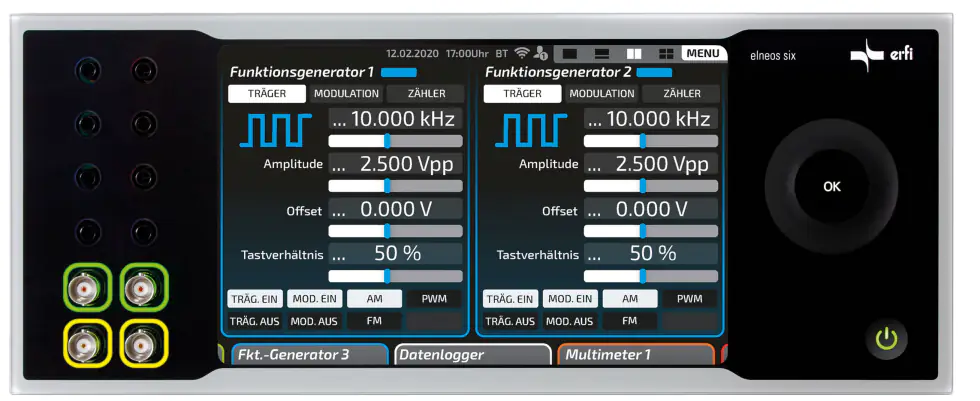980x401 pixels.
Task: Open ZÄHLER tab in Funktionsgenerator 2
Action: pyautogui.click(x=679, y=93)
